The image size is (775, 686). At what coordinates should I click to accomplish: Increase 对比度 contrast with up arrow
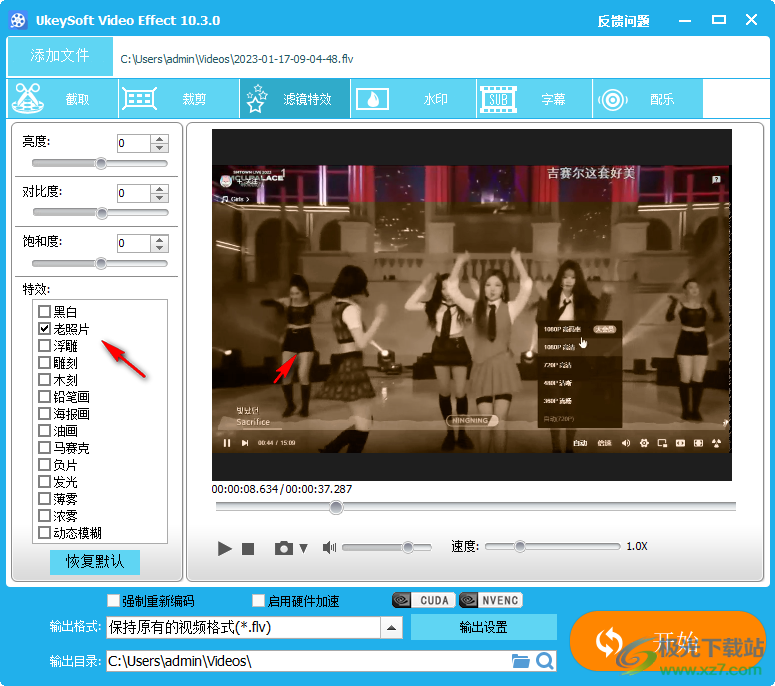click(159, 189)
